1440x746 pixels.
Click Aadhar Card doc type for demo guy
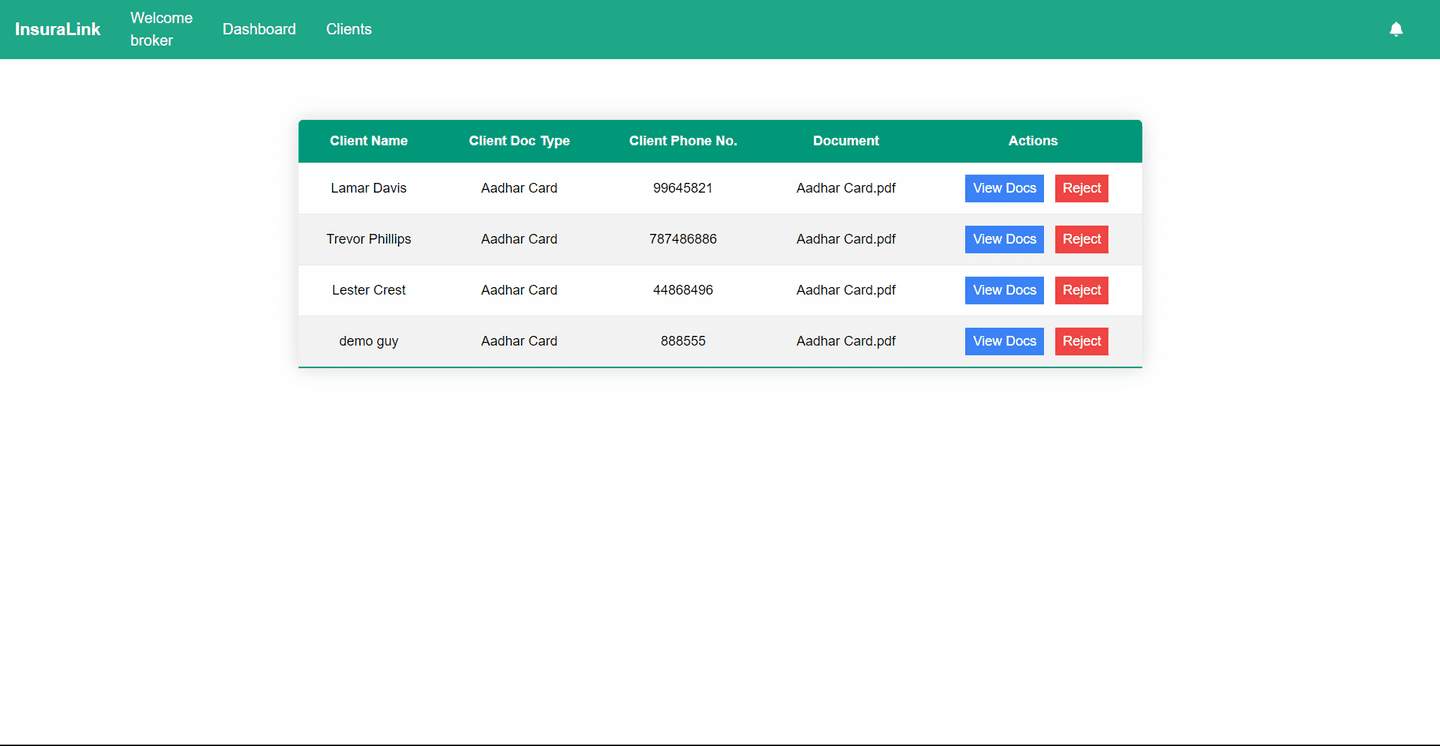(x=519, y=341)
